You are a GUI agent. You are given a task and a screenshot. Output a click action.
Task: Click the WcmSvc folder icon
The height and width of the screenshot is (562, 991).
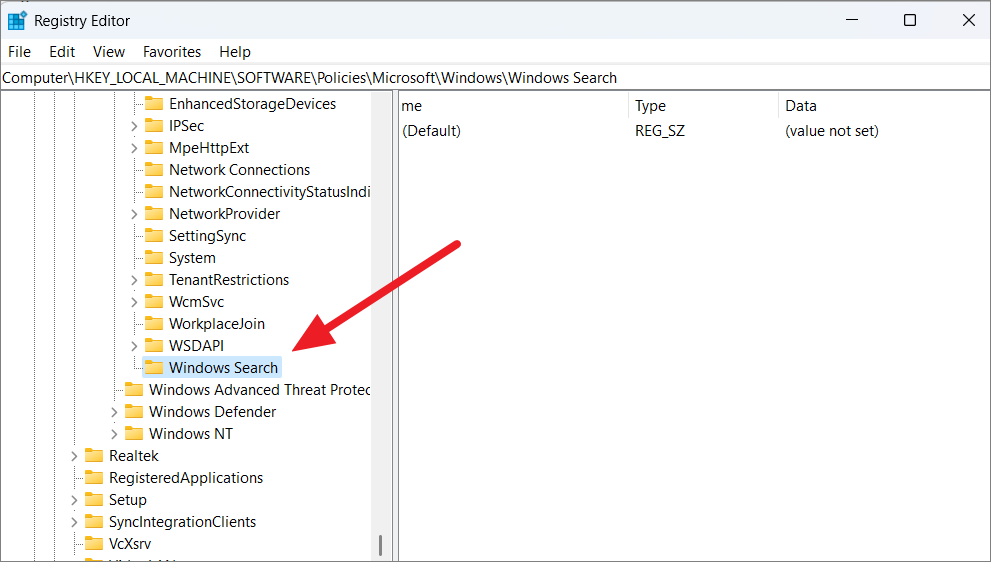click(x=154, y=302)
